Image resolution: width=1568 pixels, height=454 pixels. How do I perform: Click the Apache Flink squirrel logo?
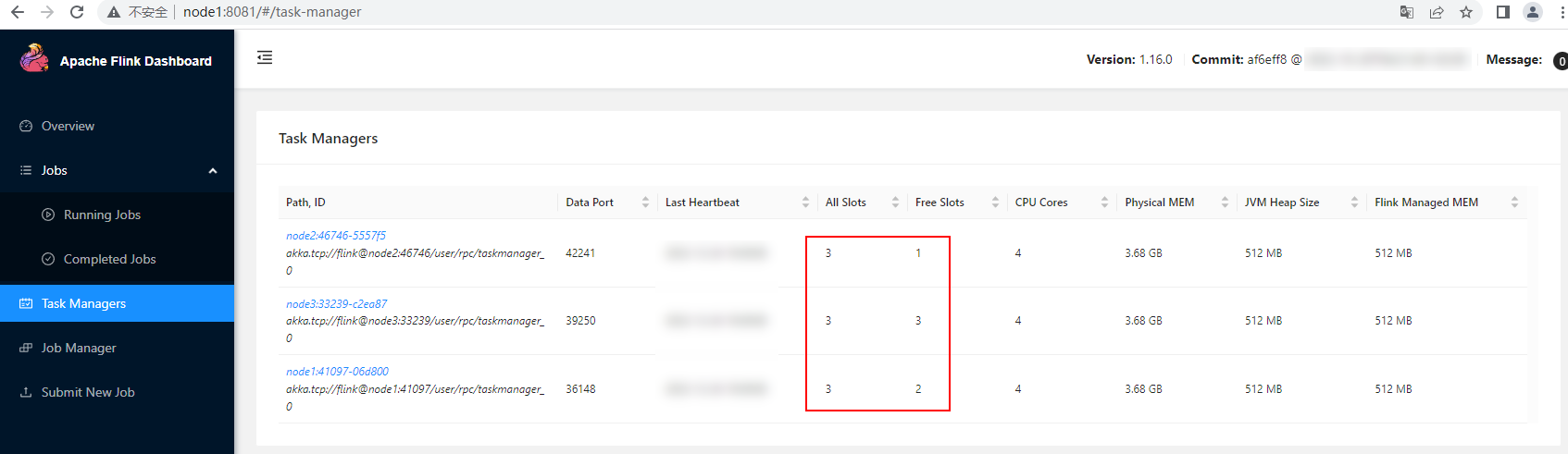(x=34, y=58)
